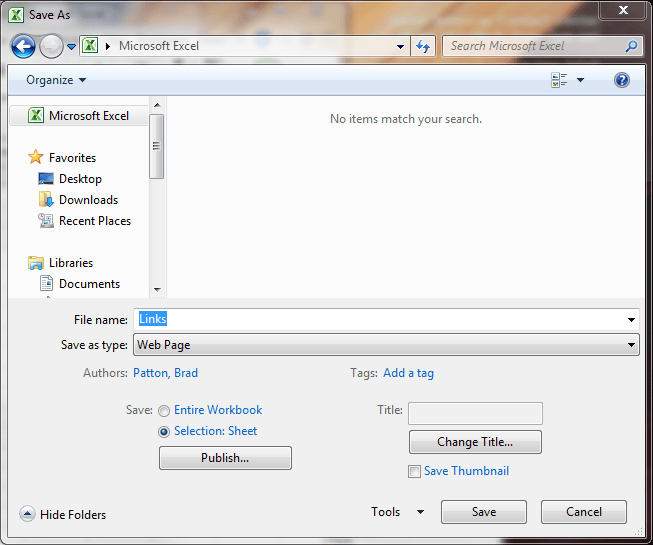Click the Change Title... button
Image resolution: width=653 pixels, height=545 pixels.
[x=475, y=442]
